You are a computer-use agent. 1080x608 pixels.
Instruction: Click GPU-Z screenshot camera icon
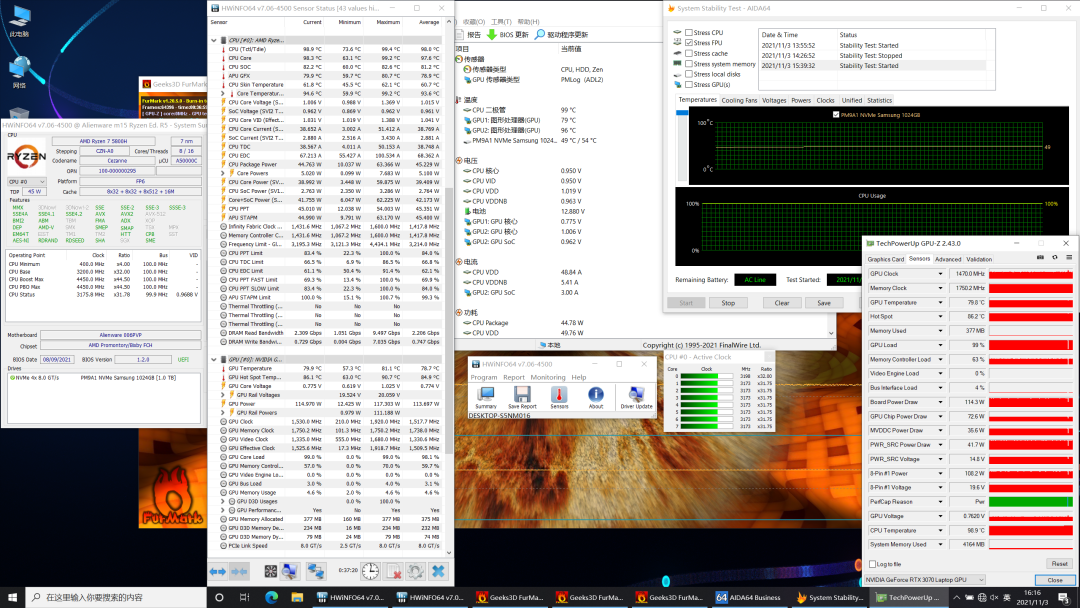click(x=1040, y=258)
